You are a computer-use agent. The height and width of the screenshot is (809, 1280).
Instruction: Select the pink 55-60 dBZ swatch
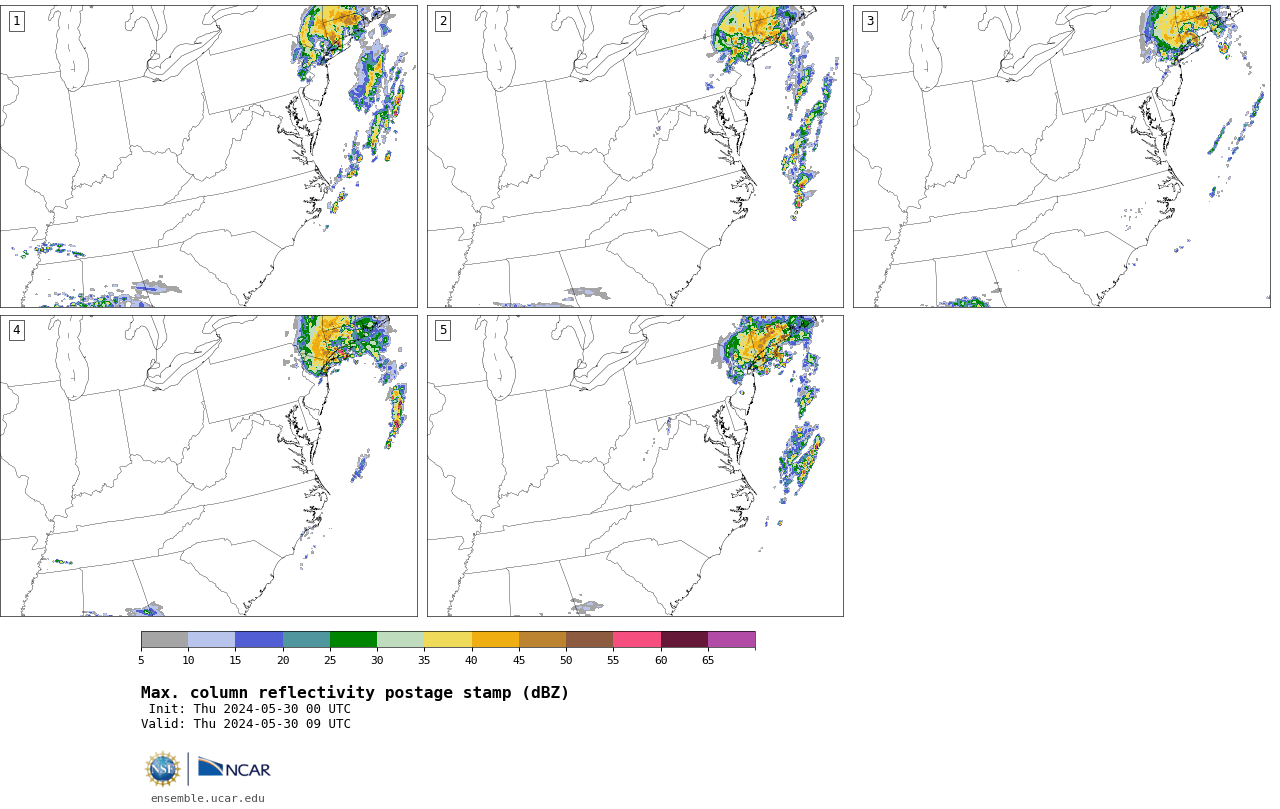[637, 640]
